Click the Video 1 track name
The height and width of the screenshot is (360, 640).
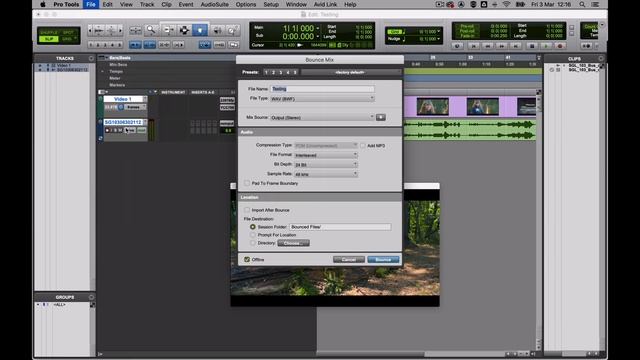click(123, 99)
